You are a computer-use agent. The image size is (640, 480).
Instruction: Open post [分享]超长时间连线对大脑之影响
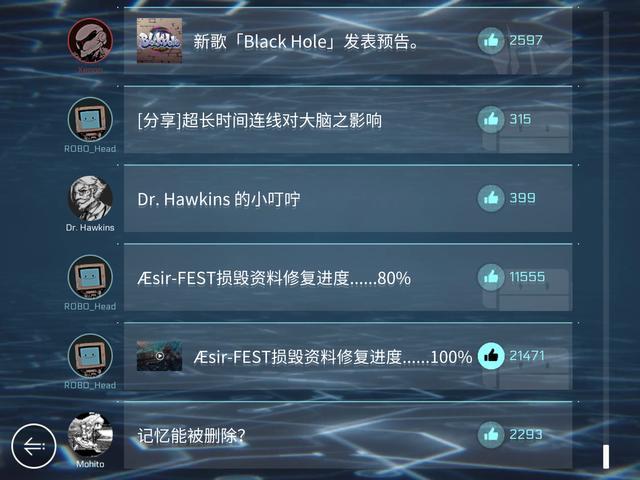[x=348, y=120]
